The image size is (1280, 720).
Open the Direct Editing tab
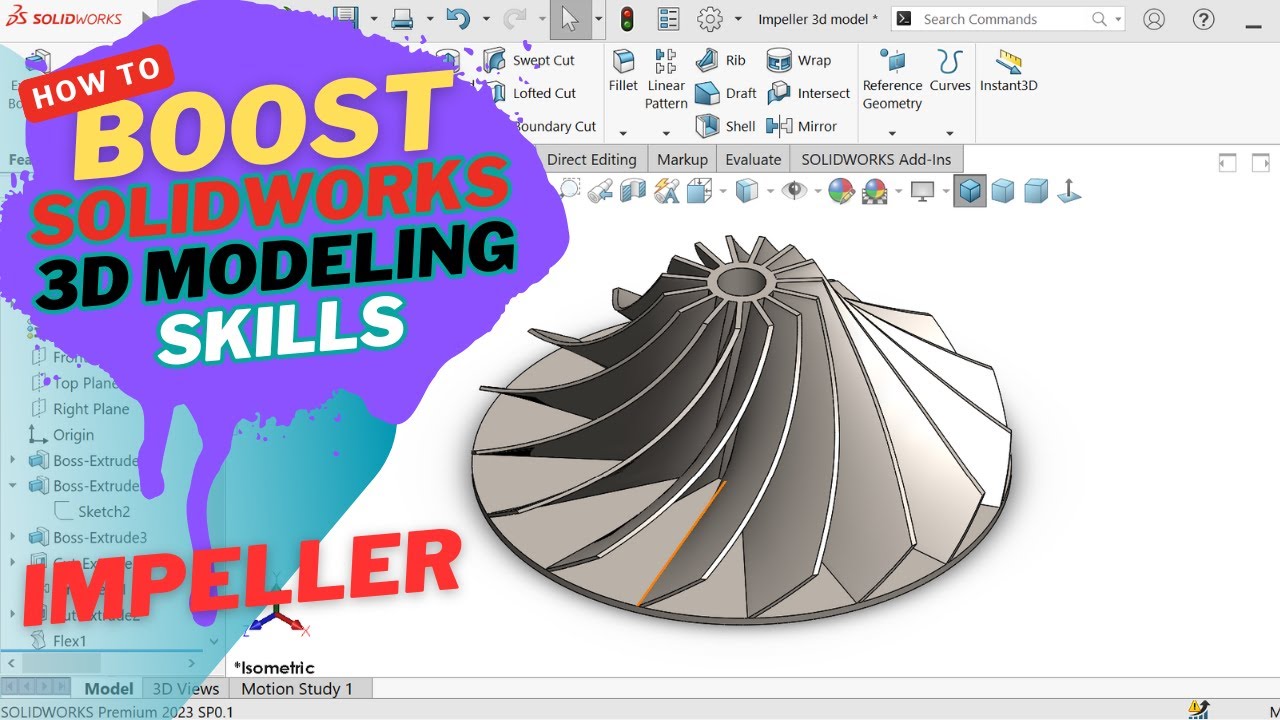coord(592,159)
